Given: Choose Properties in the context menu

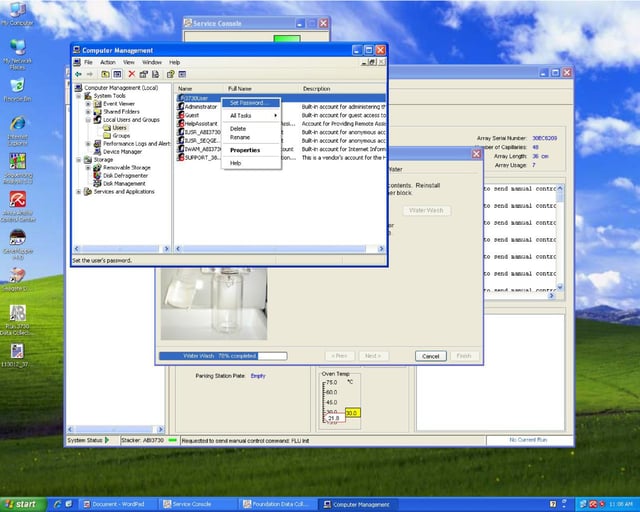Looking at the screenshot, I should tap(251, 150).
